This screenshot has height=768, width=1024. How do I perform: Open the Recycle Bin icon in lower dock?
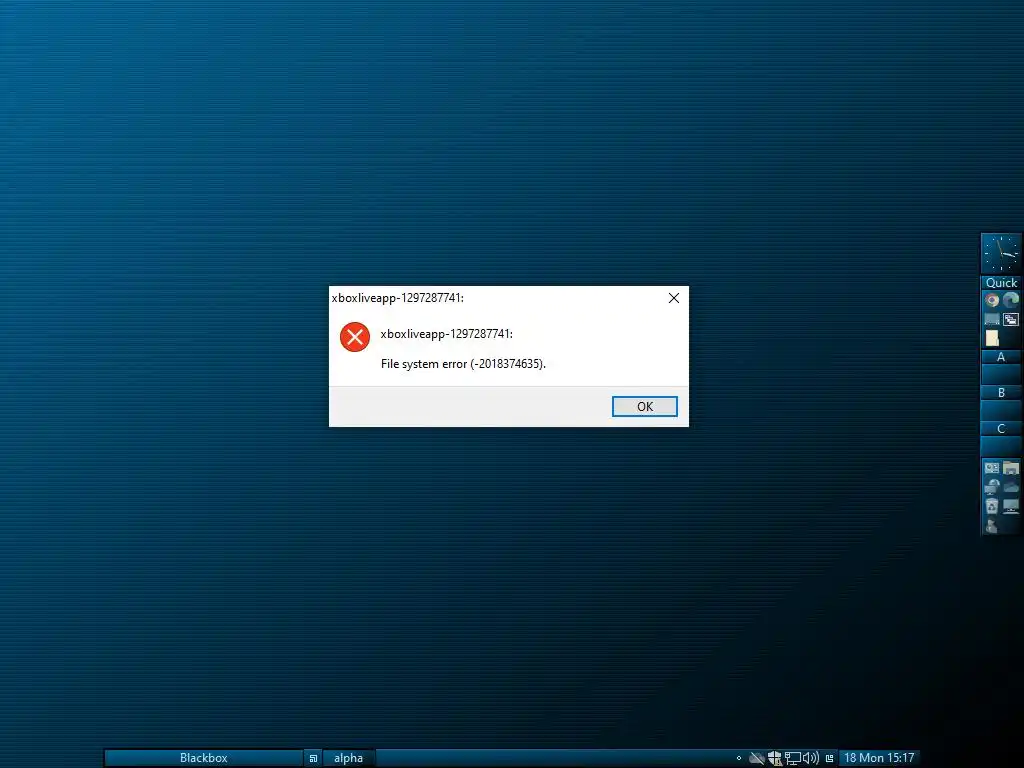point(992,506)
